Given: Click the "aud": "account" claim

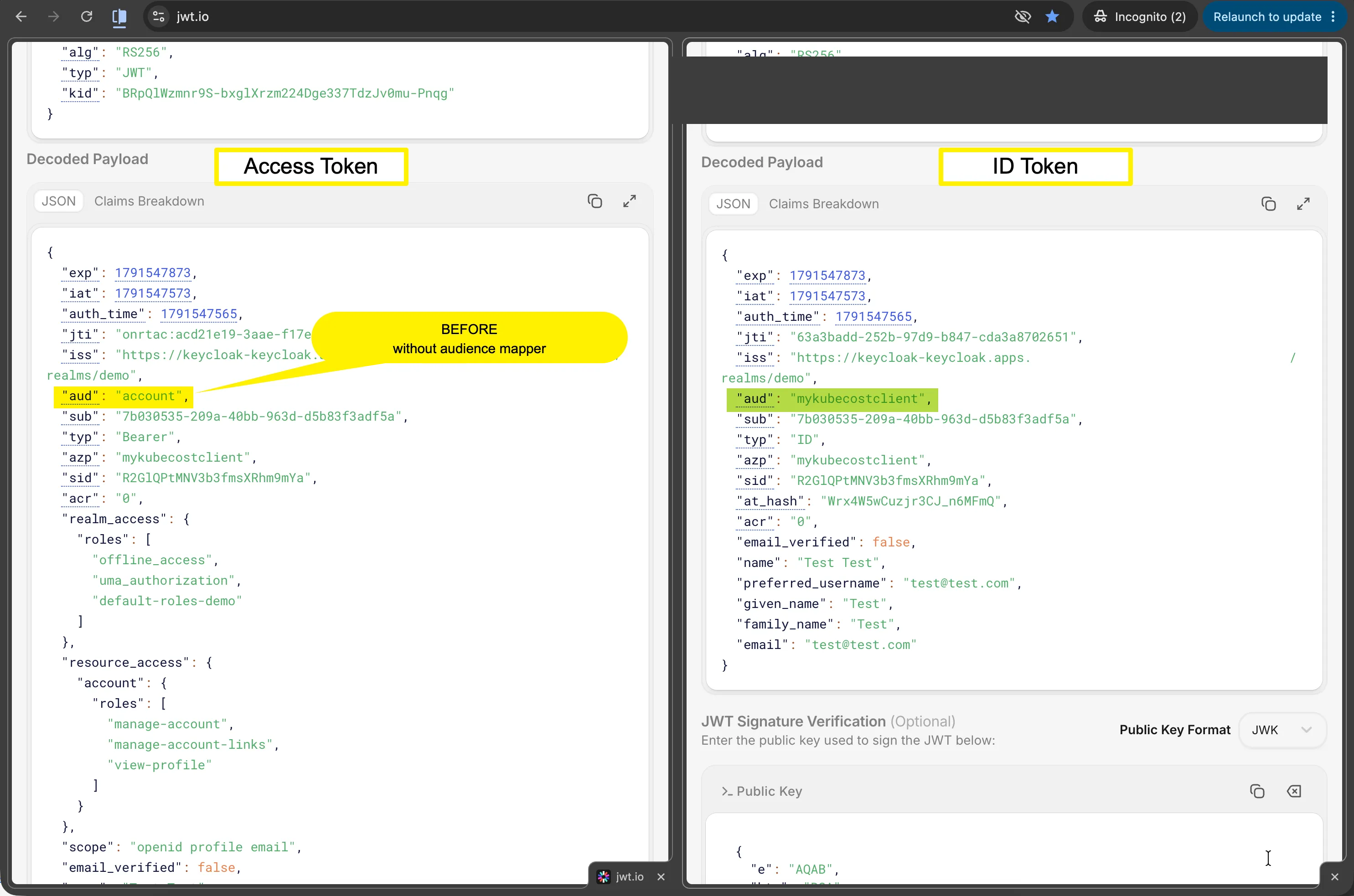Looking at the screenshot, I should tap(124, 396).
